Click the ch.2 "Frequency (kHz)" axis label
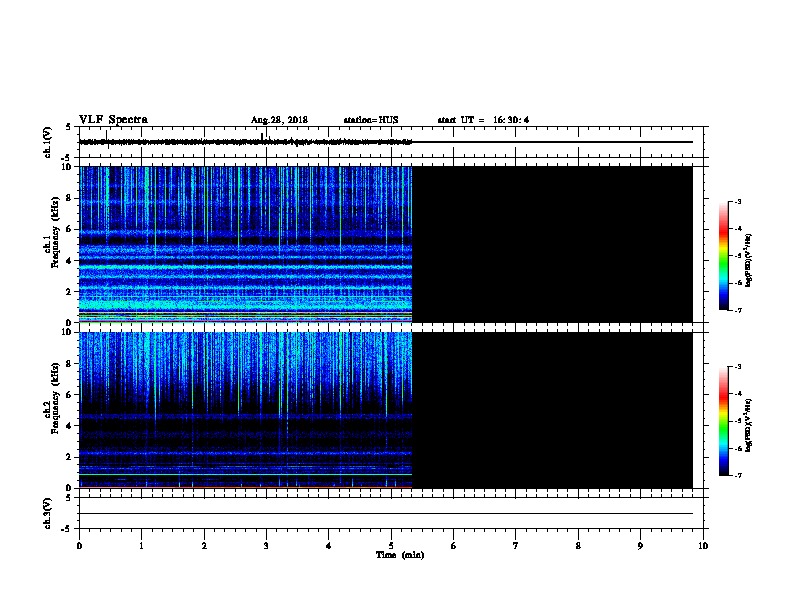 coord(55,398)
